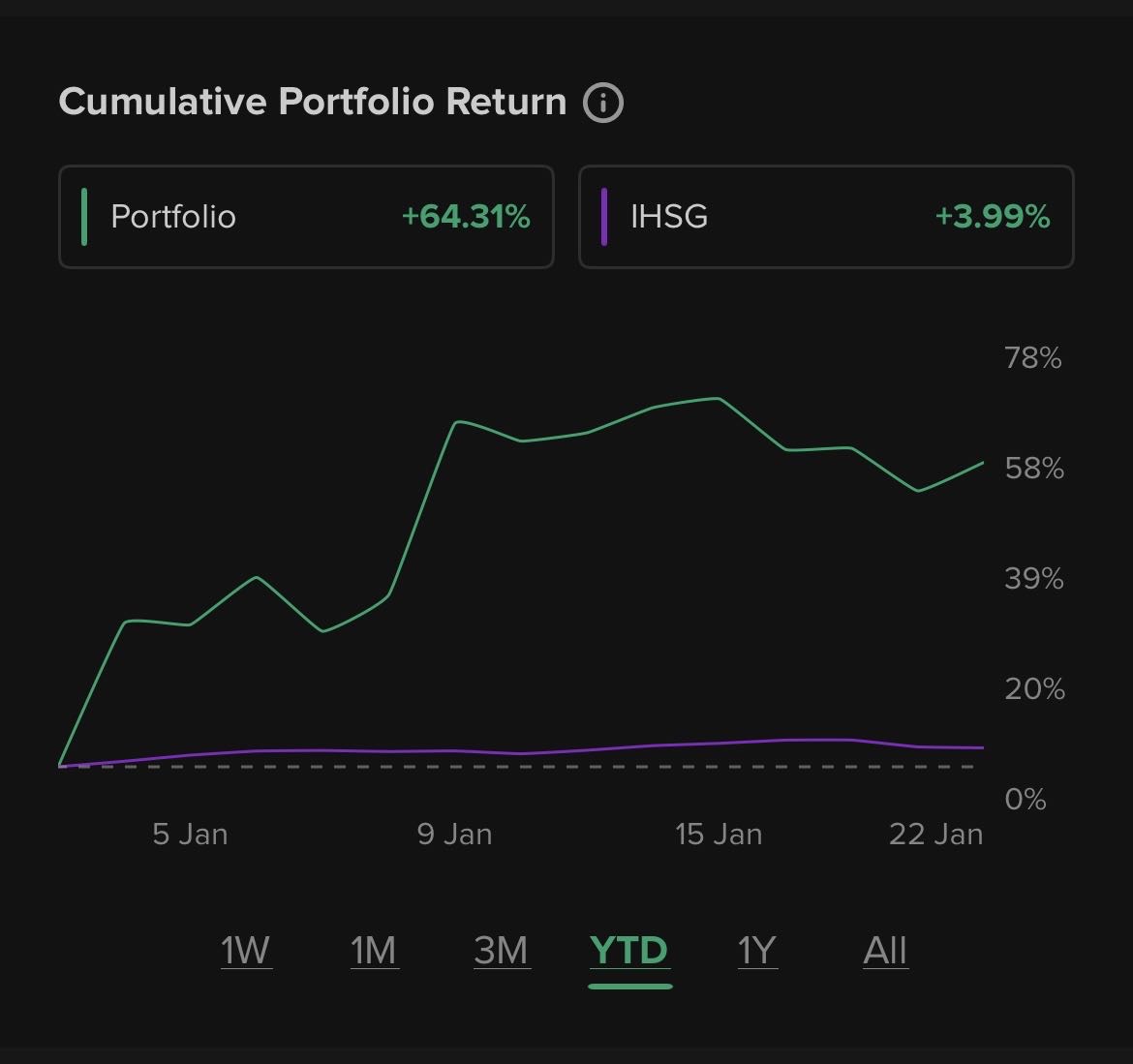Viewport: 1133px width, 1064px height.
Task: Click the 0% axis label
Action: coord(1026,799)
